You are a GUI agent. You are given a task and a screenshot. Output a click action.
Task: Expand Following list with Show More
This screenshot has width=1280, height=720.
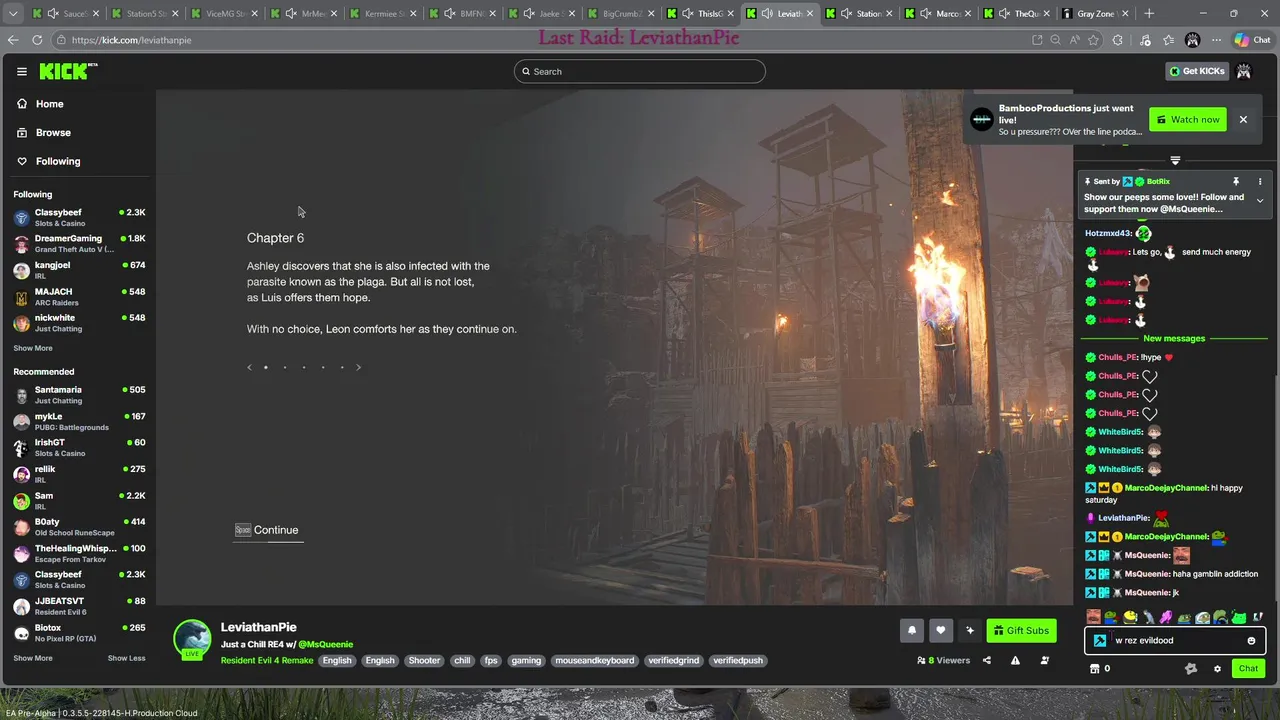[33, 348]
